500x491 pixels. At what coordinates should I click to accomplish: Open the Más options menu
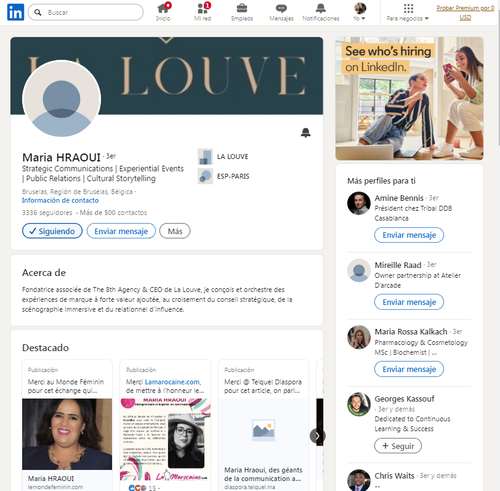coord(175,231)
